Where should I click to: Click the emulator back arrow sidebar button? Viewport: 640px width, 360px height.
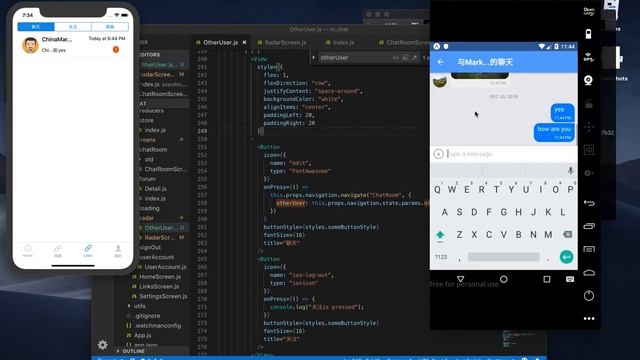pos(589,203)
